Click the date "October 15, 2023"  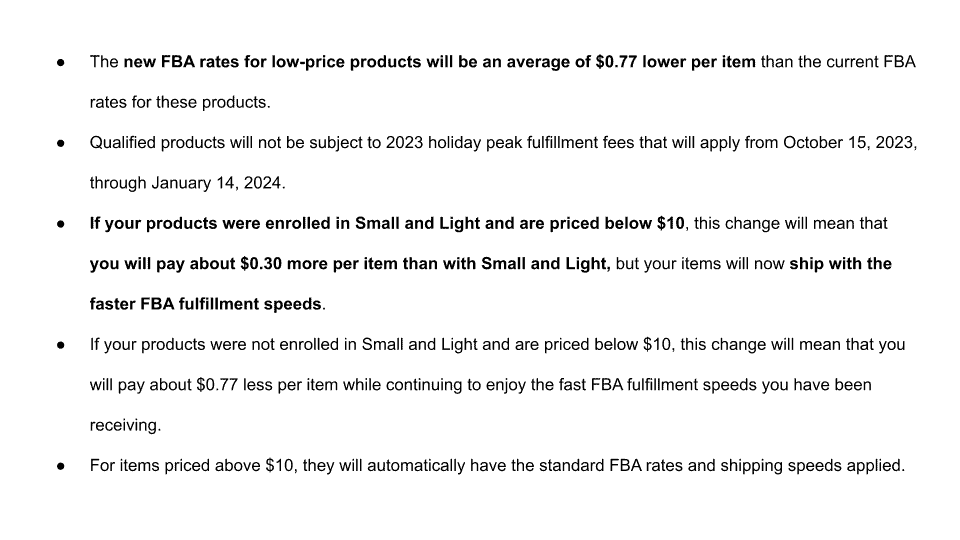(x=849, y=143)
